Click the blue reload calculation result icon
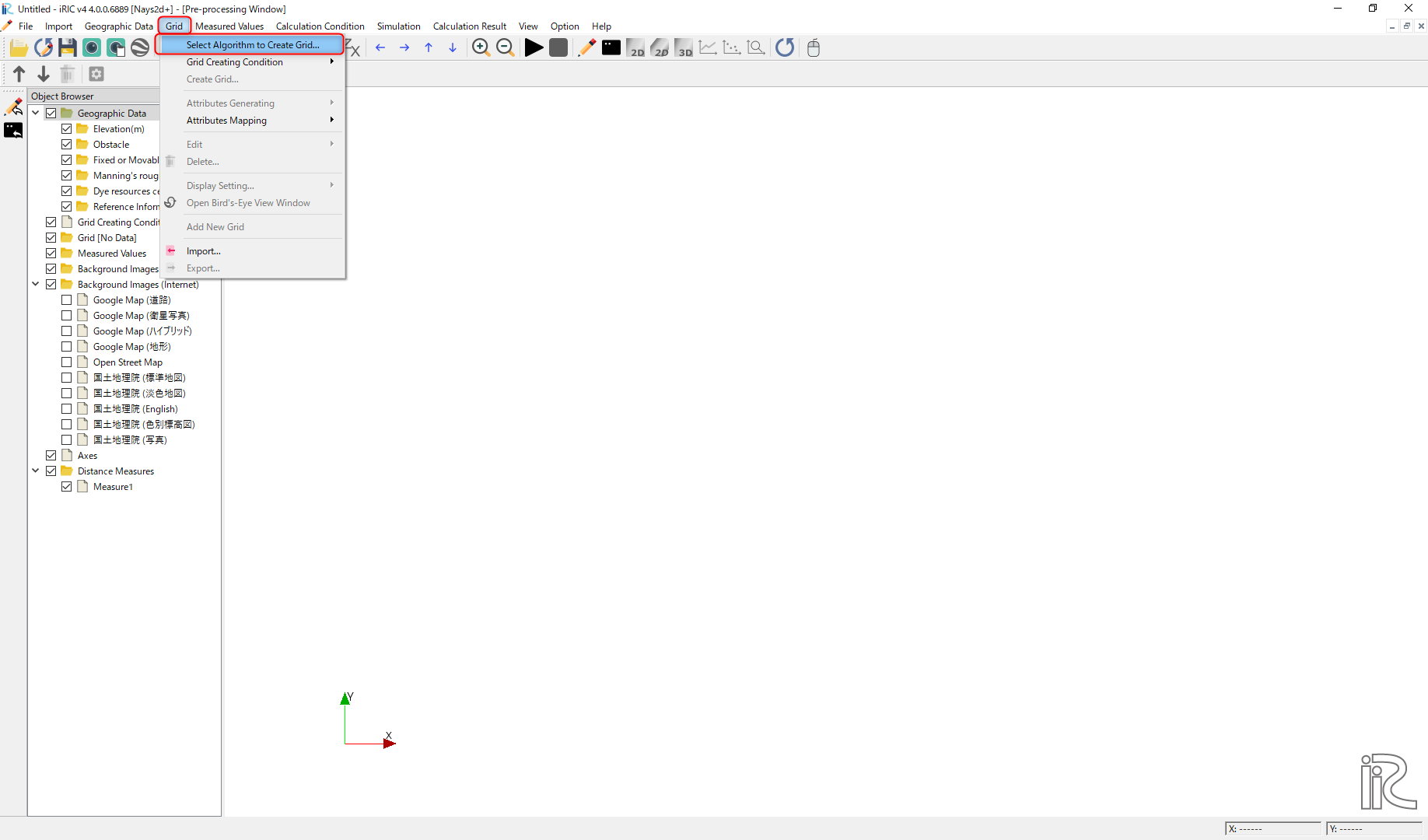Image resolution: width=1428 pixels, height=840 pixels. pos(785,48)
